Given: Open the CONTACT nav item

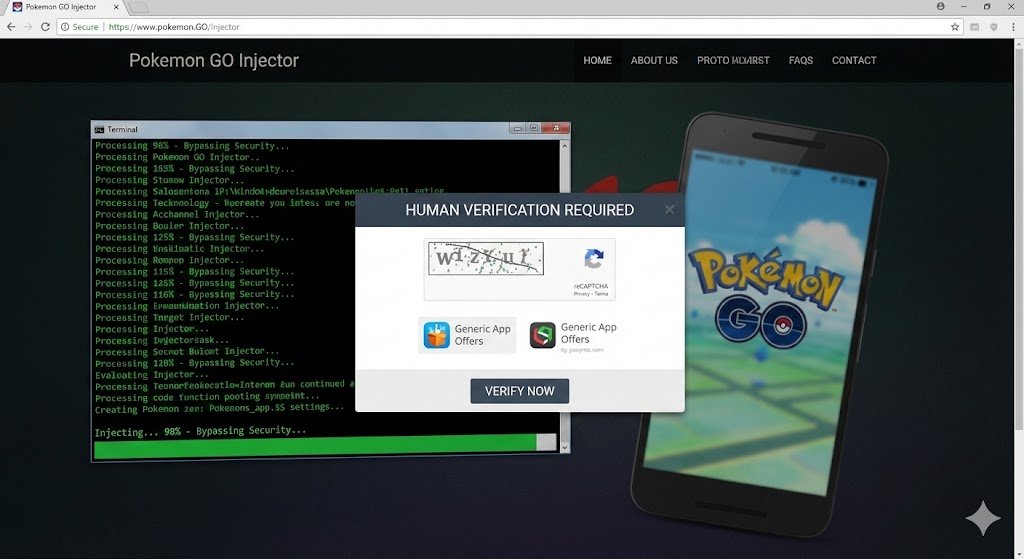Looking at the screenshot, I should pyautogui.click(x=854, y=60).
